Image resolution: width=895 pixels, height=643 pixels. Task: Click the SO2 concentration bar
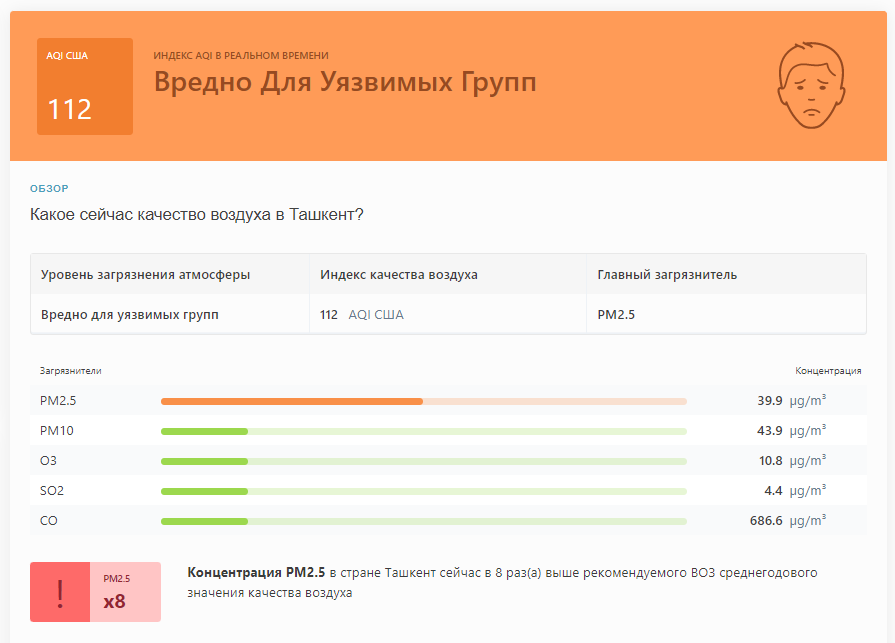(424, 491)
